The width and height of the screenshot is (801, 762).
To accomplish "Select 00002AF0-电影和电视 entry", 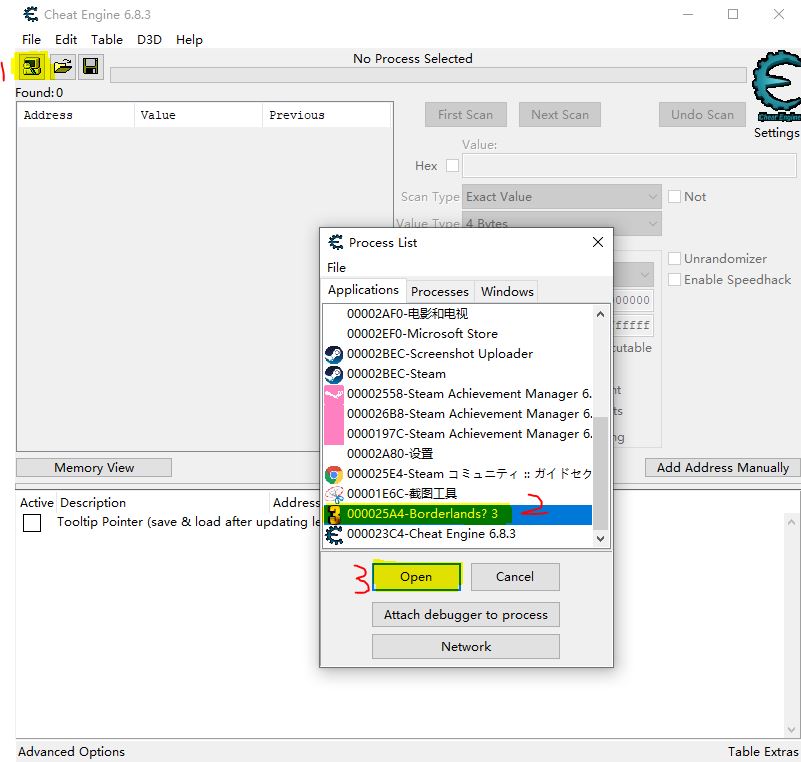I will coord(458,314).
